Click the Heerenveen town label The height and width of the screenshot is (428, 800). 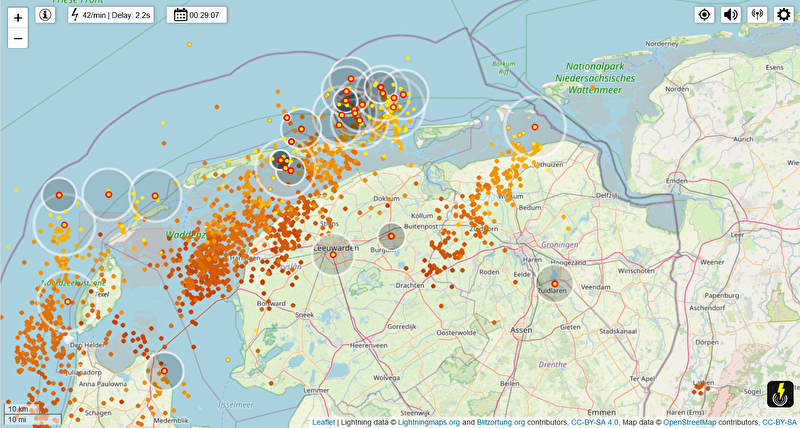[368, 345]
